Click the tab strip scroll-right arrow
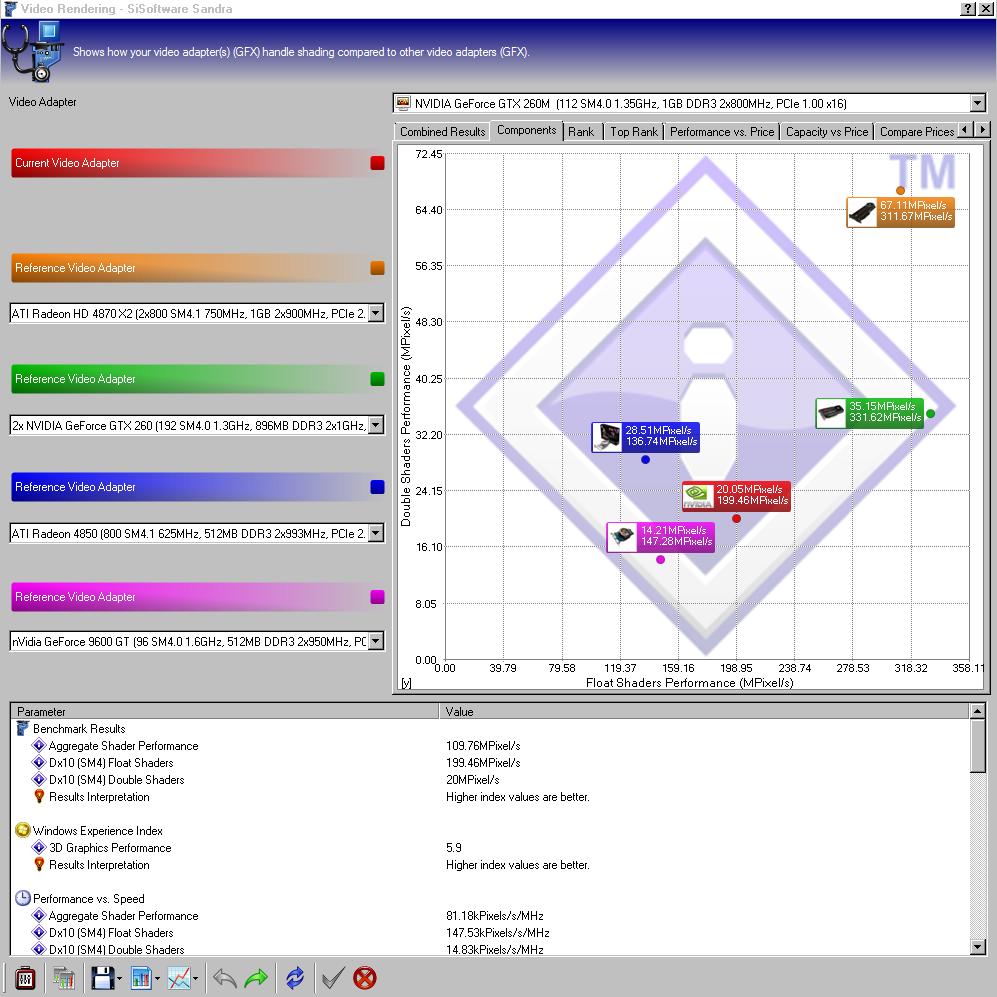The width and height of the screenshot is (997, 997). (982, 130)
